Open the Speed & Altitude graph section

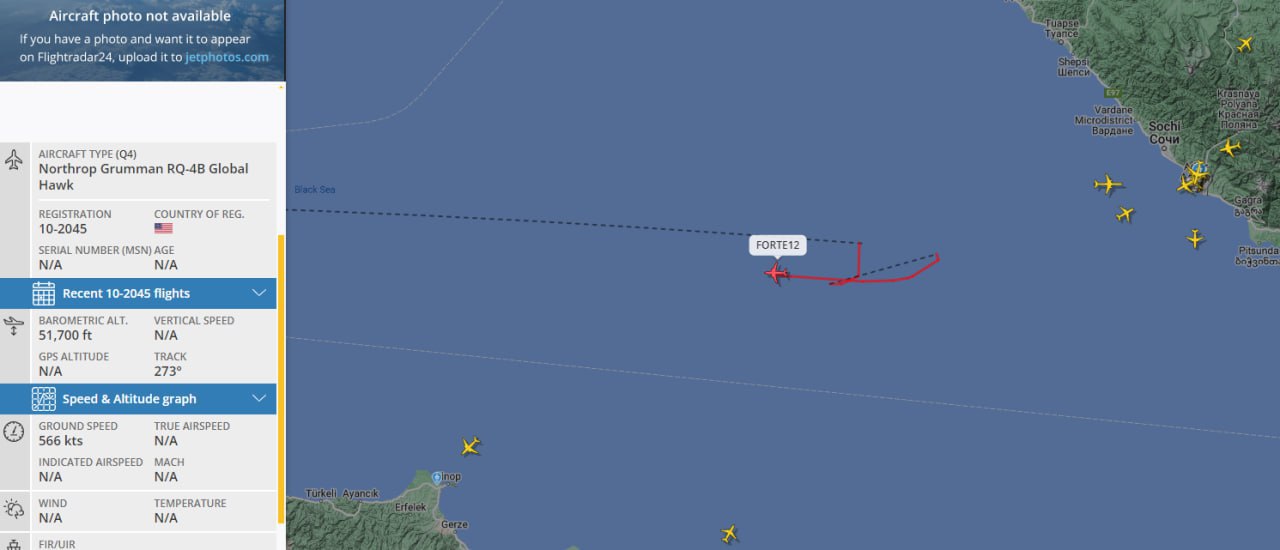pyautogui.click(x=138, y=399)
